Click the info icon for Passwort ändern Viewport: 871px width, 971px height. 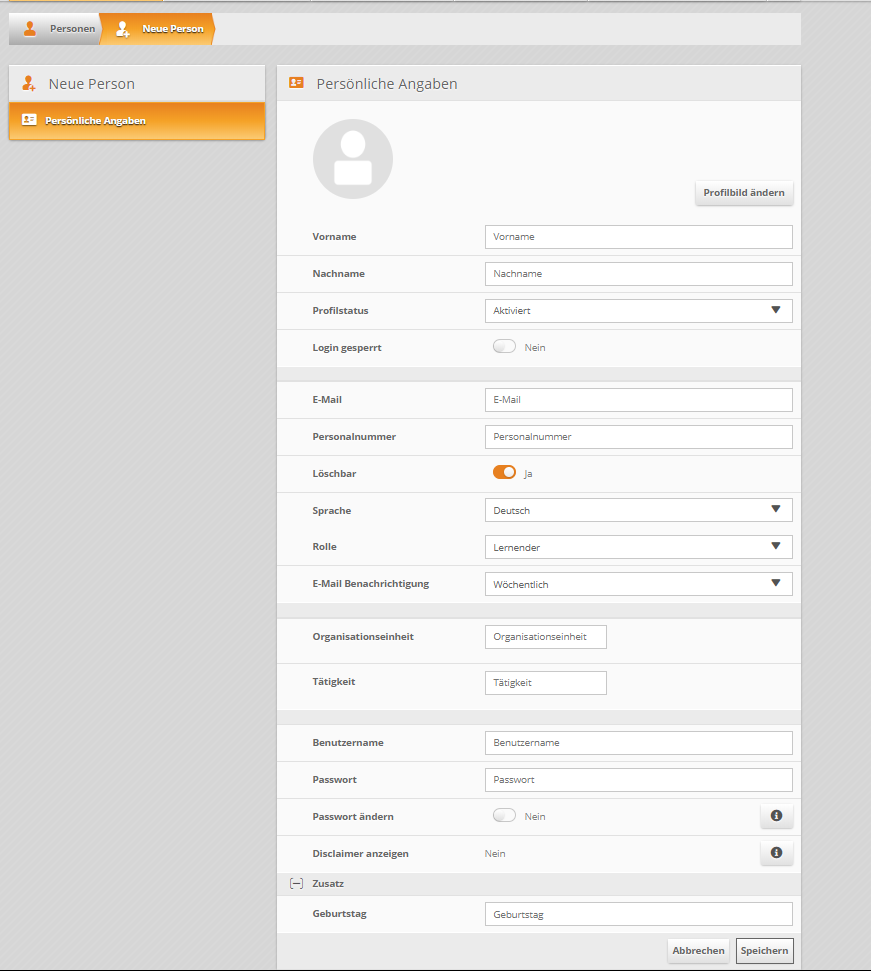coord(776,817)
